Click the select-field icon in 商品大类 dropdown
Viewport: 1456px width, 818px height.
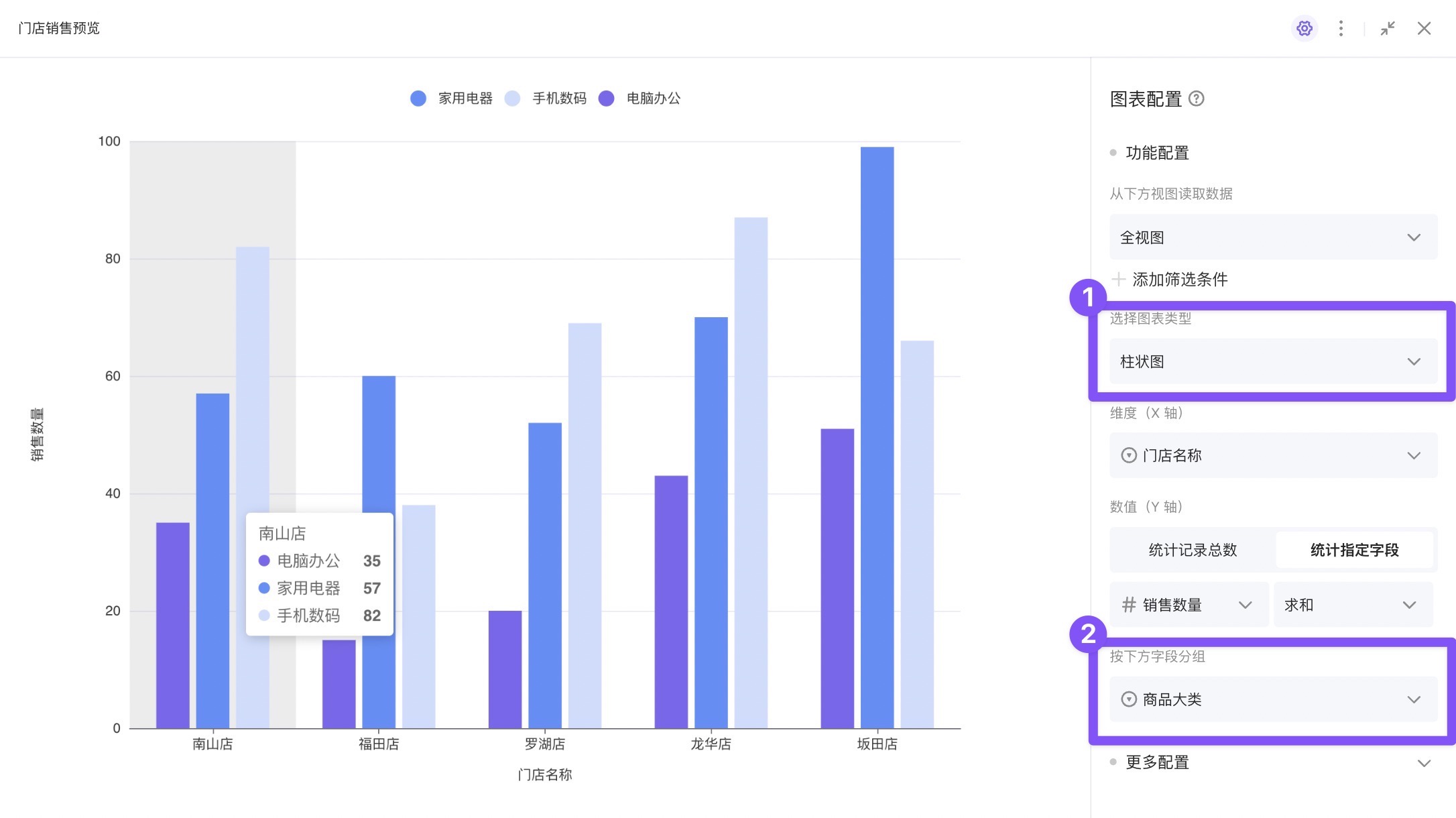point(1129,699)
